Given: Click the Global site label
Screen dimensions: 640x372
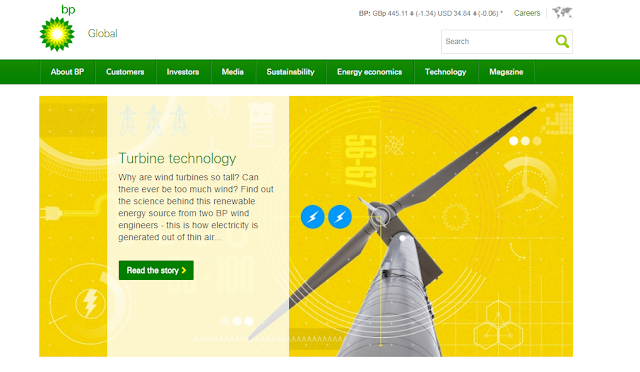Looking at the screenshot, I should (x=102, y=33).
